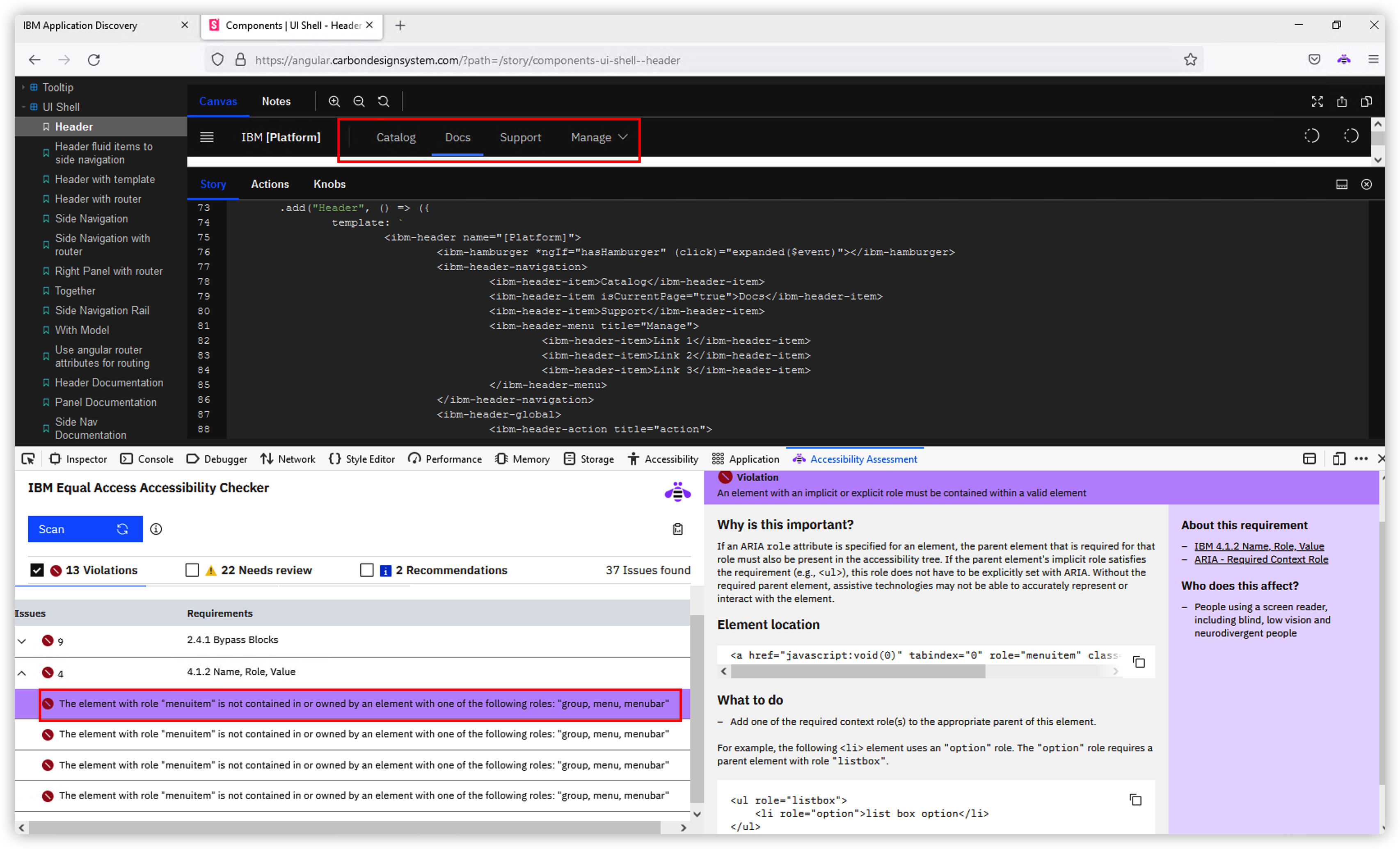Screen dimensions: 1400x849
Task: Uncheck the 13 Violations filter
Action: [37, 570]
